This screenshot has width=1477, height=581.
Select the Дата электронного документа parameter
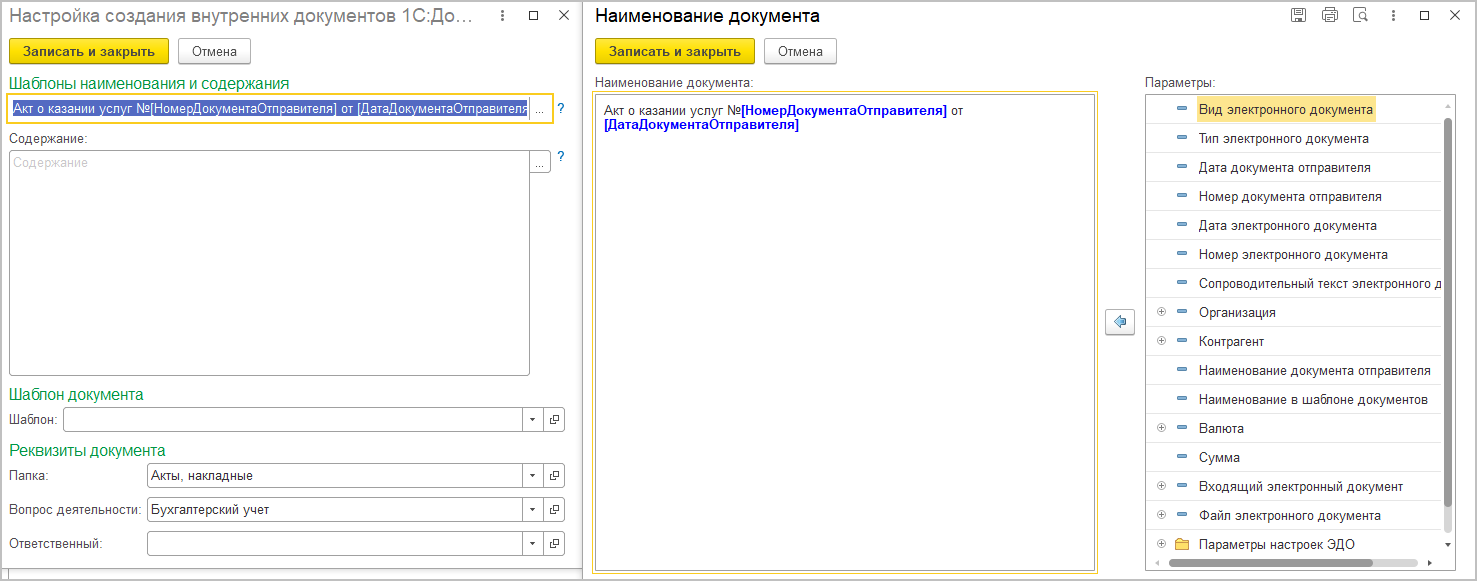[1288, 225]
